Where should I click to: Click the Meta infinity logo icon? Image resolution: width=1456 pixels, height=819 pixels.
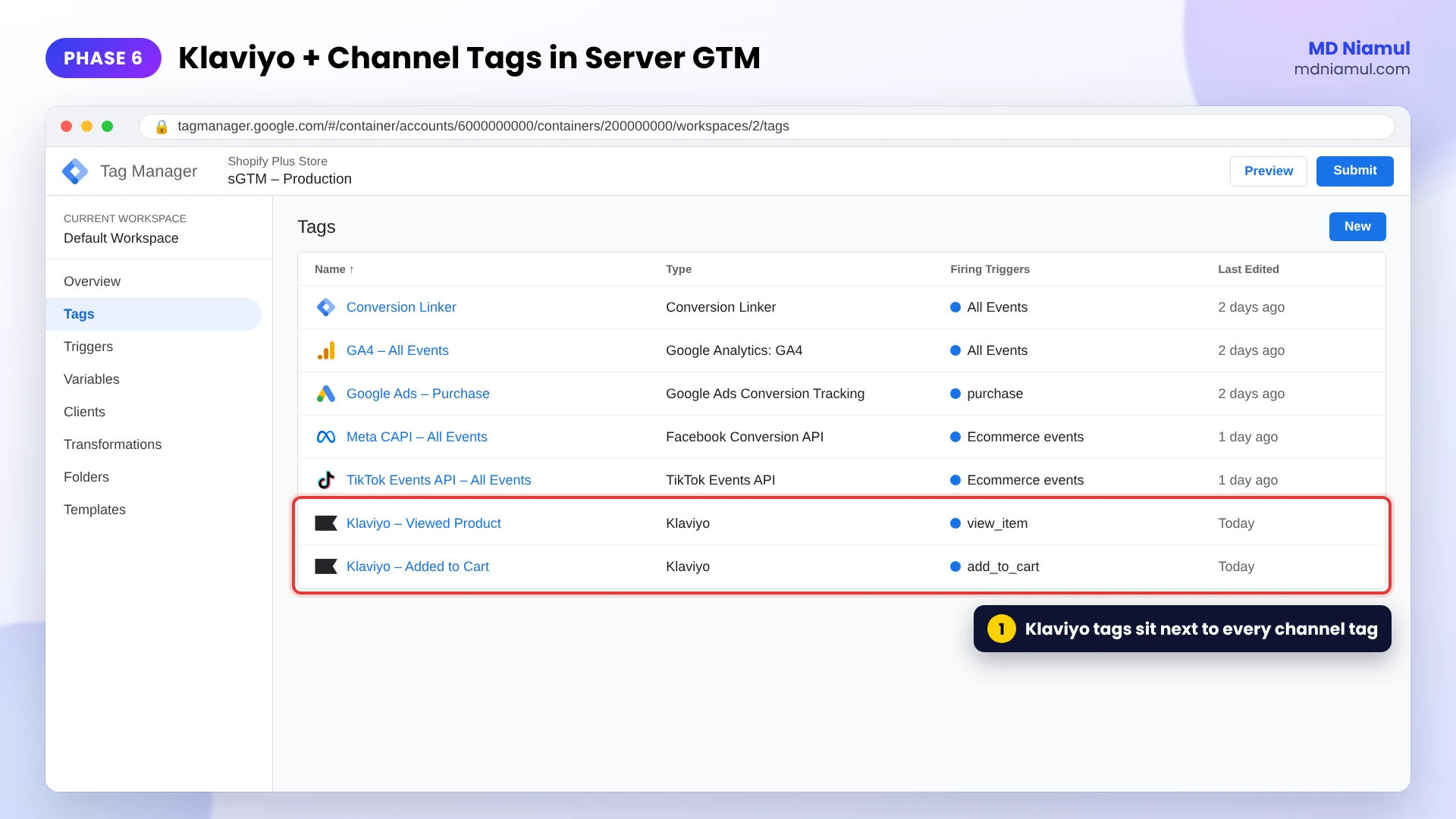(x=326, y=437)
